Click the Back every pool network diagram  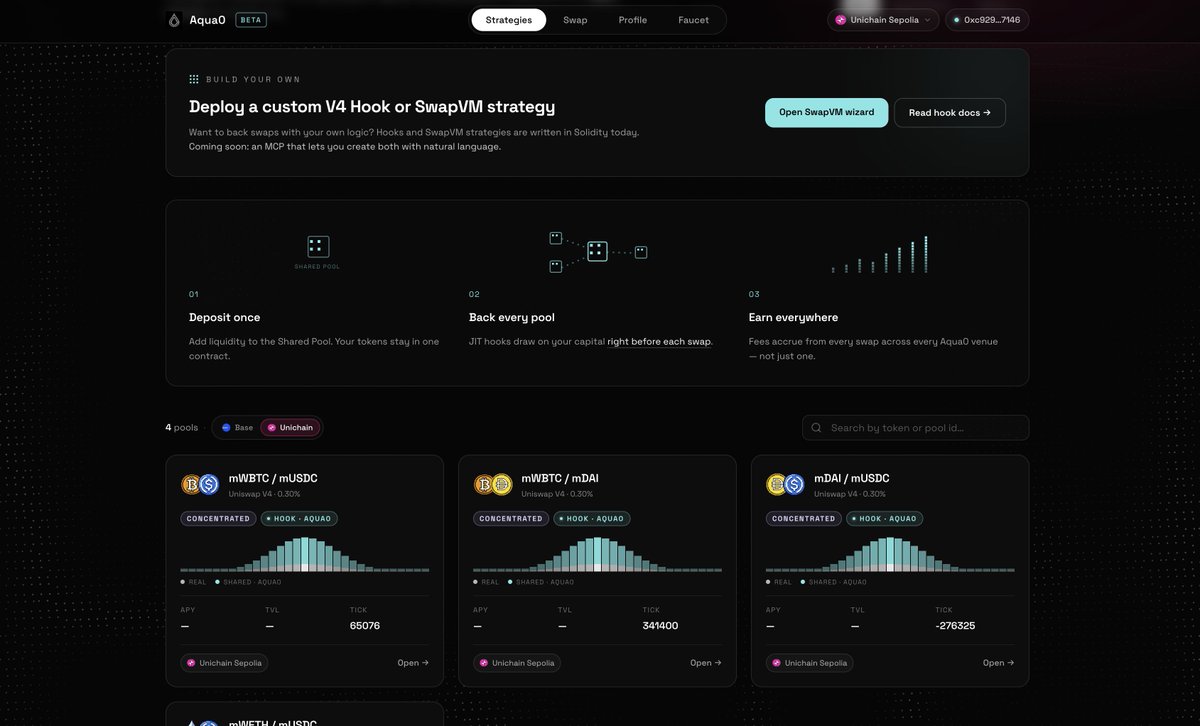point(598,251)
